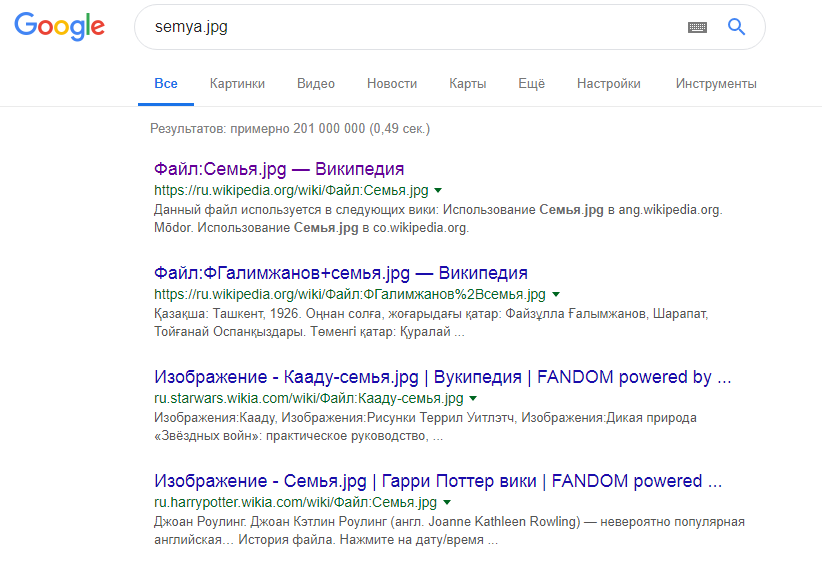The width and height of the screenshot is (822, 564).
Task: Open the Карты tab
Action: coord(468,83)
